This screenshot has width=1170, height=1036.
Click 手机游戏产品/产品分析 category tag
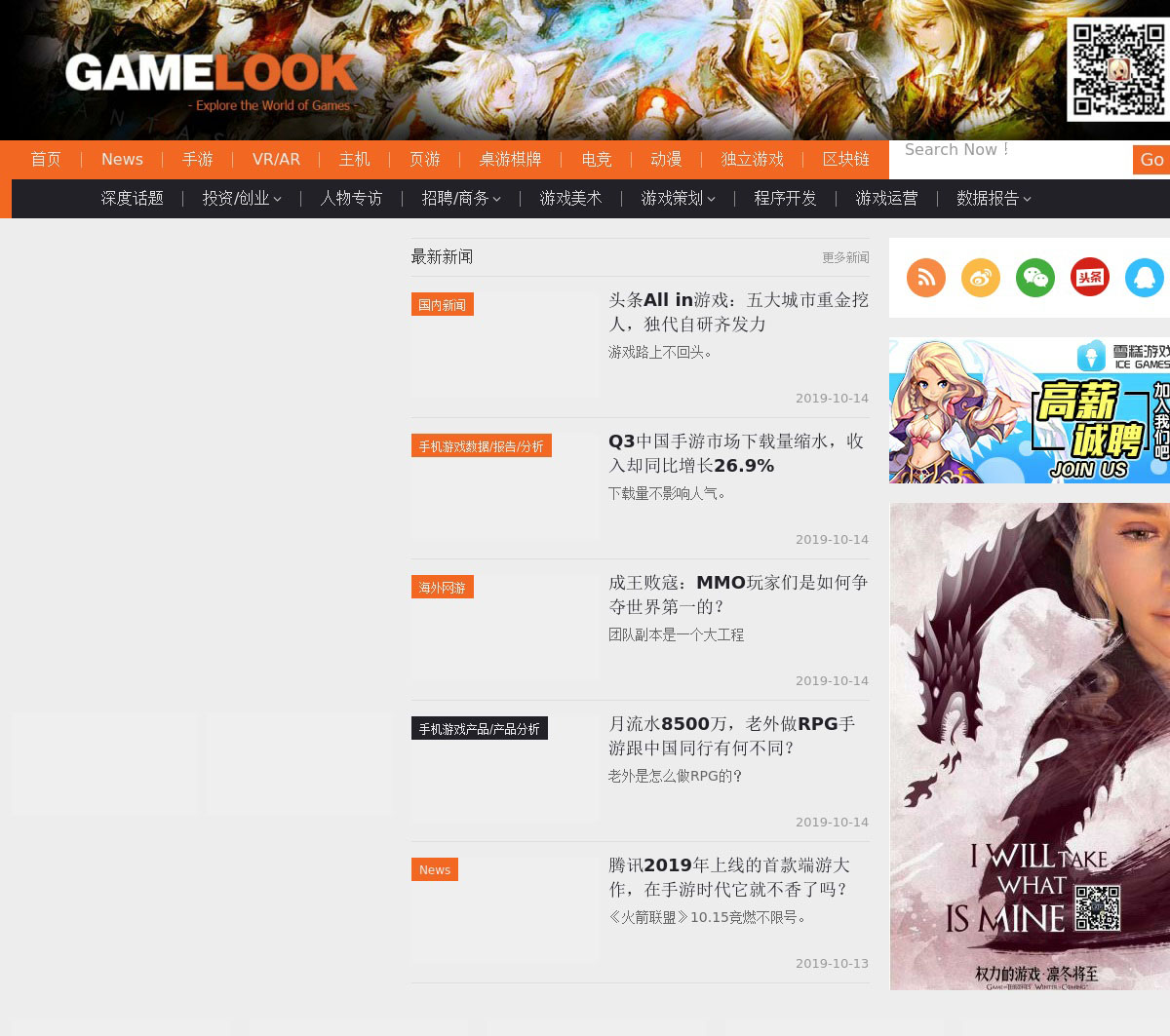480,728
